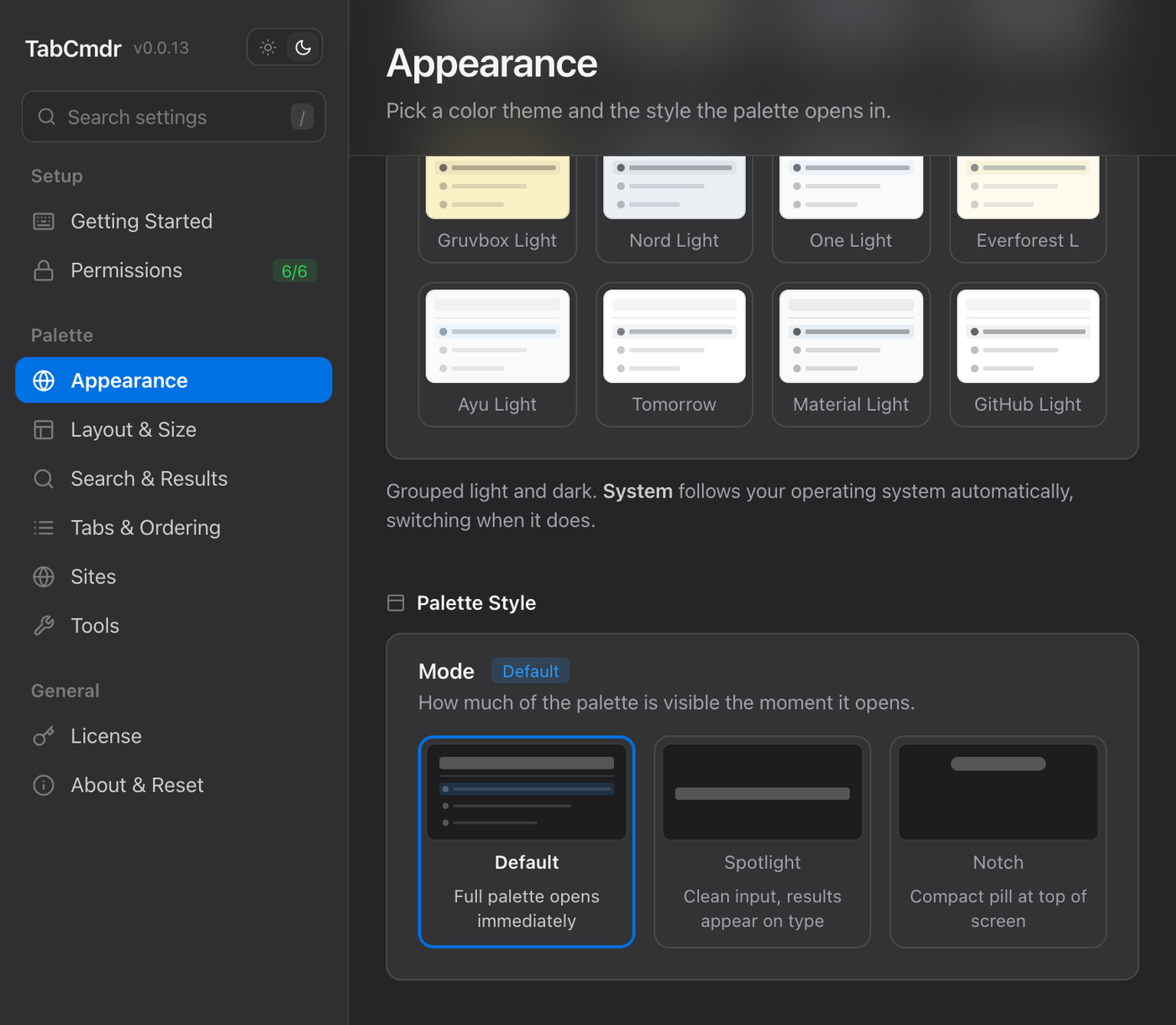Click the slash shortcut badge in search
The width and height of the screenshot is (1176, 1025).
[x=302, y=117]
